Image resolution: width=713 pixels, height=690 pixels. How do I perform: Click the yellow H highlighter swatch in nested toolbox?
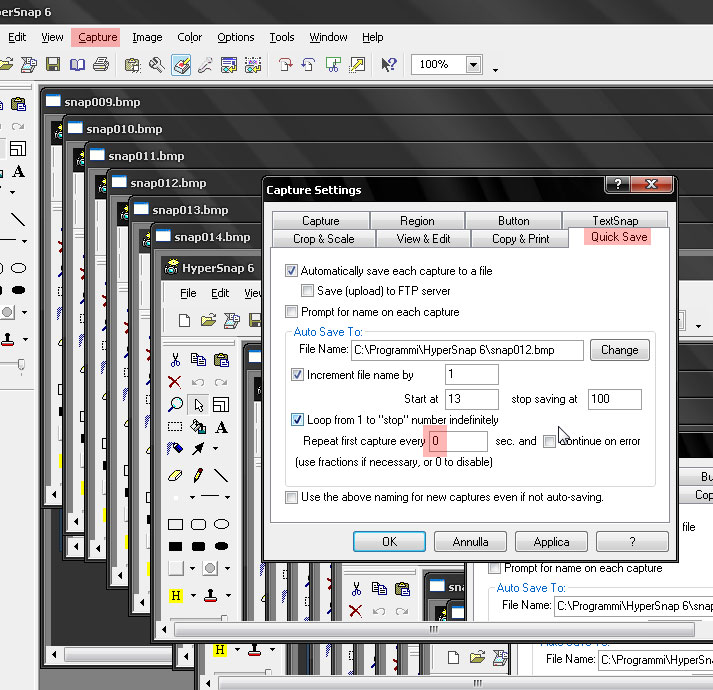[176, 595]
